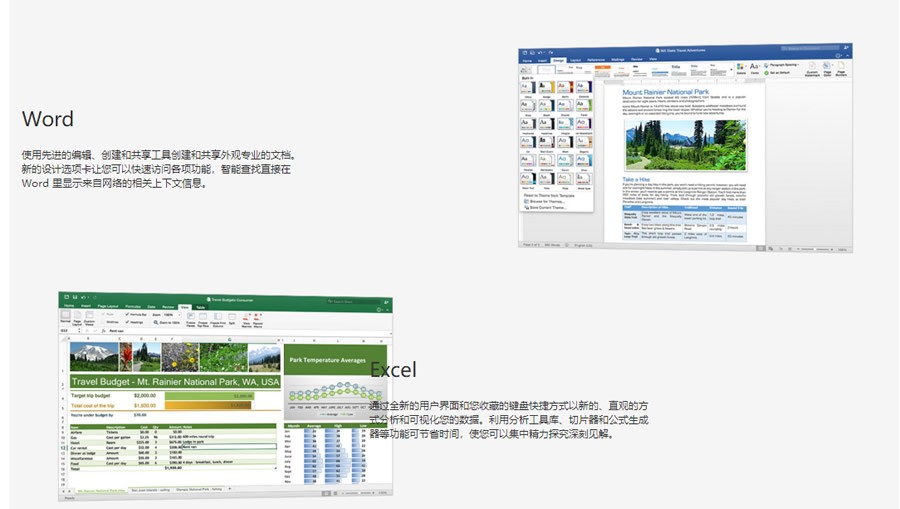Click the save icon in Excel title bar
The height and width of the screenshot is (509, 900).
click(x=75, y=297)
